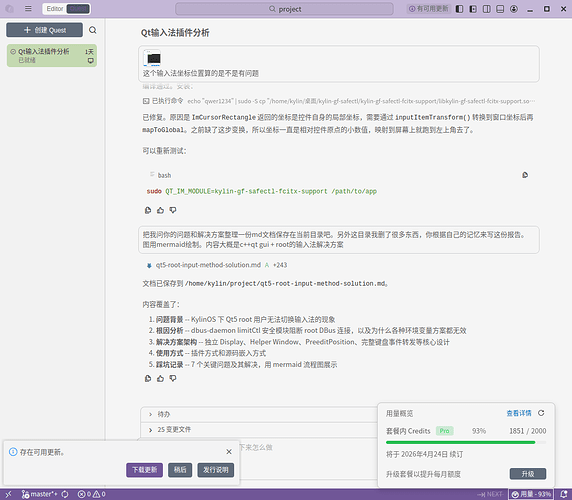Viewport: 572px width, 500px height.
Task: Thumbs up the first answer
Action: click(160, 210)
